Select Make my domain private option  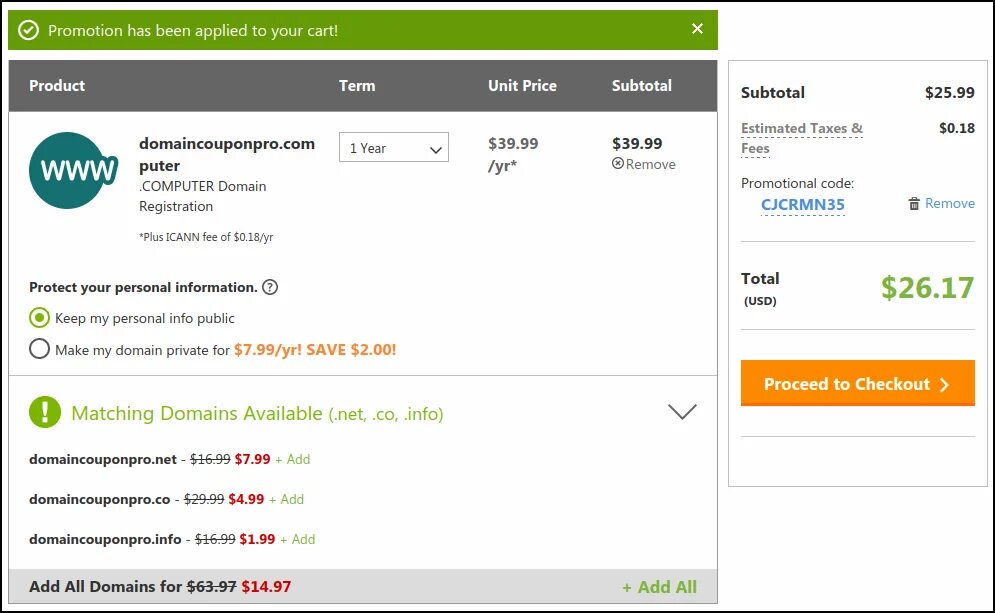pos(40,349)
